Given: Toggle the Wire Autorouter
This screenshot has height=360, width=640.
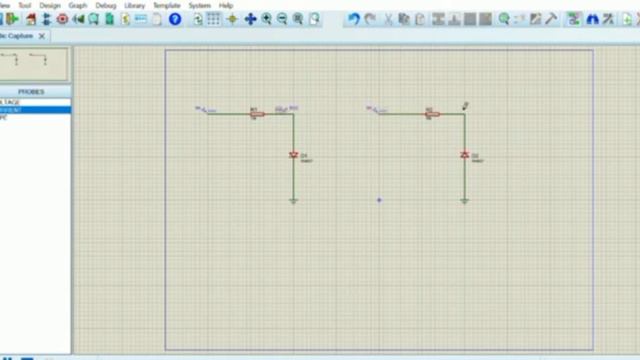Looking at the screenshot, I should coord(573,19).
